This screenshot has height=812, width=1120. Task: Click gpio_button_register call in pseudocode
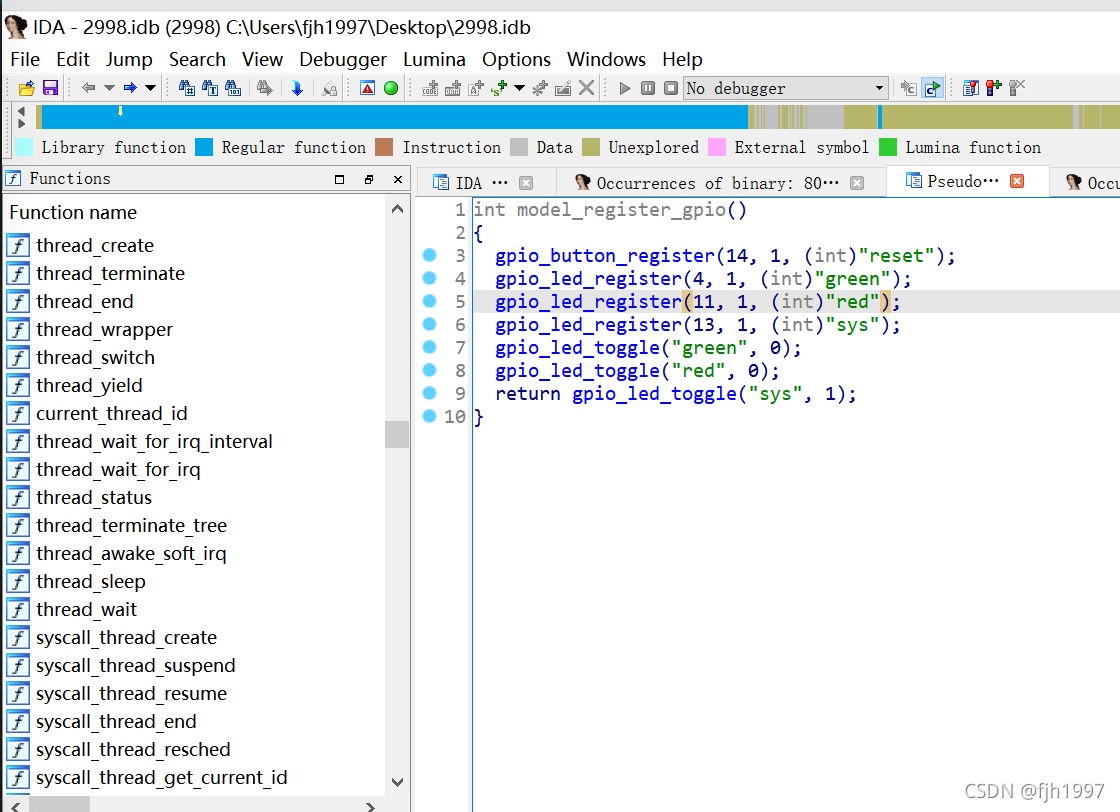[x=605, y=256]
